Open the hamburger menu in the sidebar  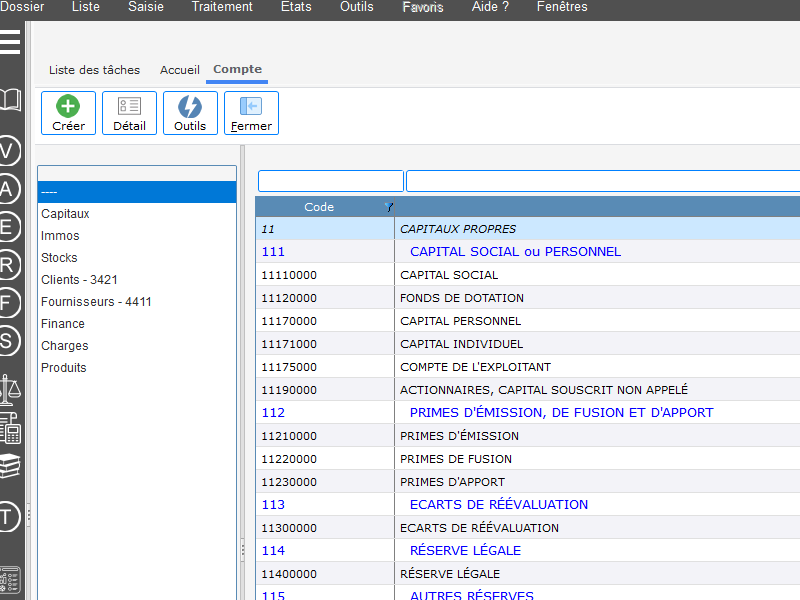point(9,43)
